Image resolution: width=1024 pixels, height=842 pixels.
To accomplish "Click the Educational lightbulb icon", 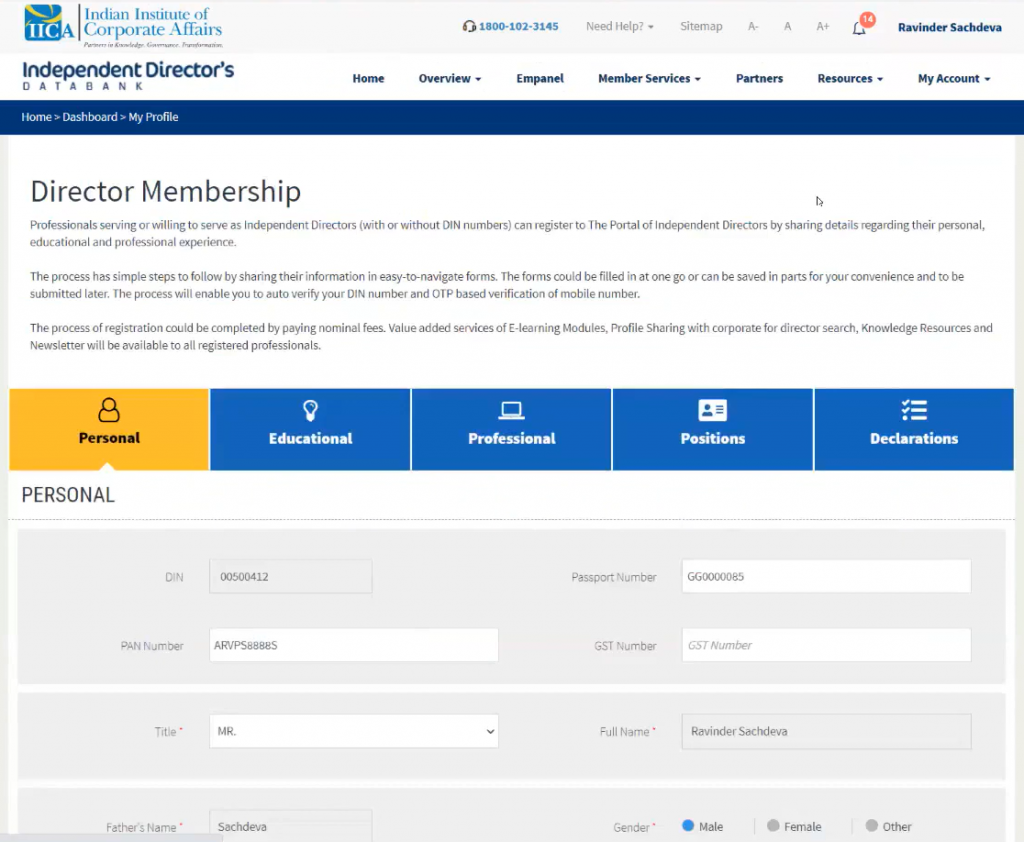I will coord(310,410).
